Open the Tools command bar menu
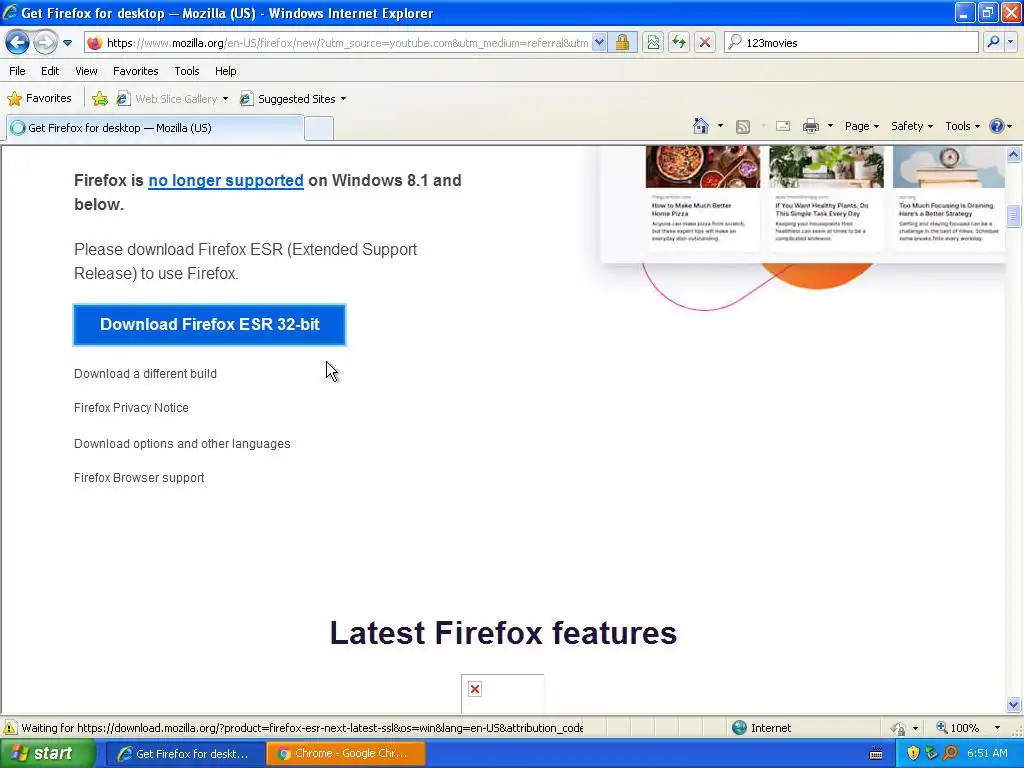This screenshot has width=1024, height=768. point(963,126)
